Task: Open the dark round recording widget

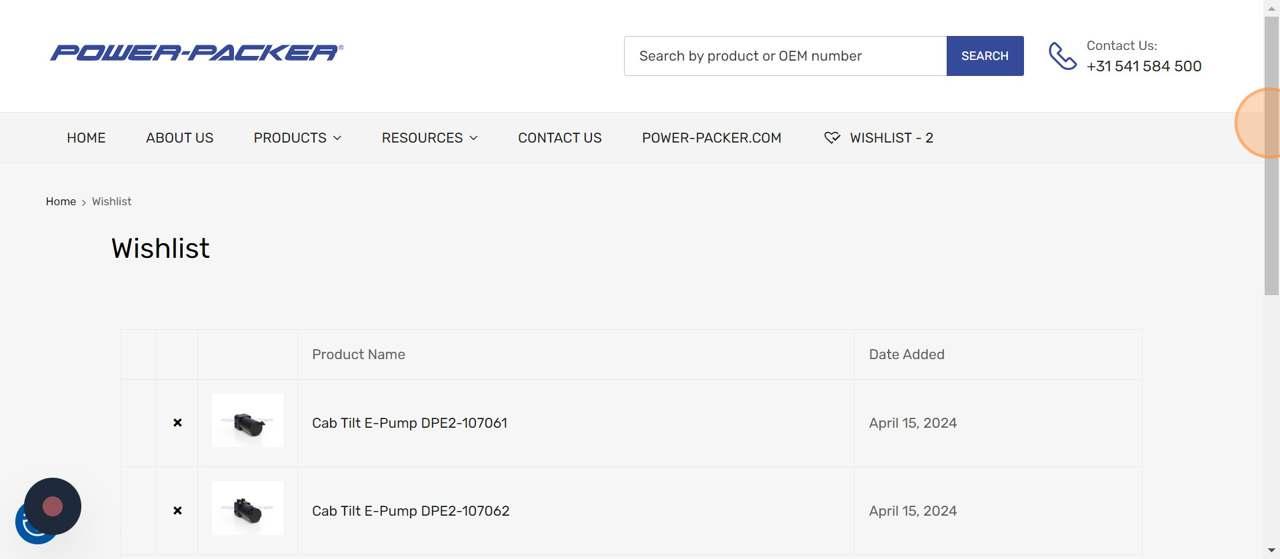Action: (53, 506)
